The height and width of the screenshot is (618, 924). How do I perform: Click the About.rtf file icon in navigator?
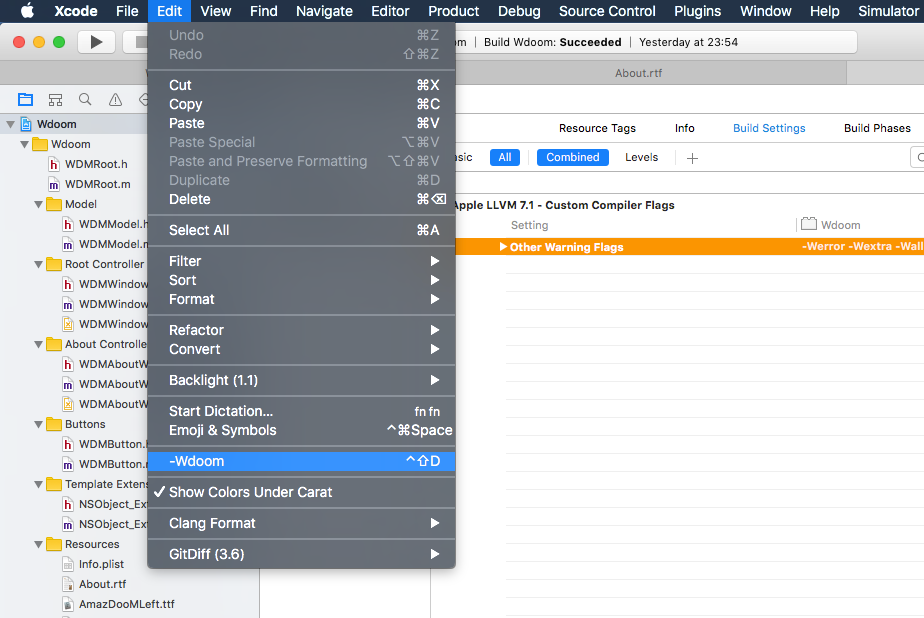(x=68, y=584)
